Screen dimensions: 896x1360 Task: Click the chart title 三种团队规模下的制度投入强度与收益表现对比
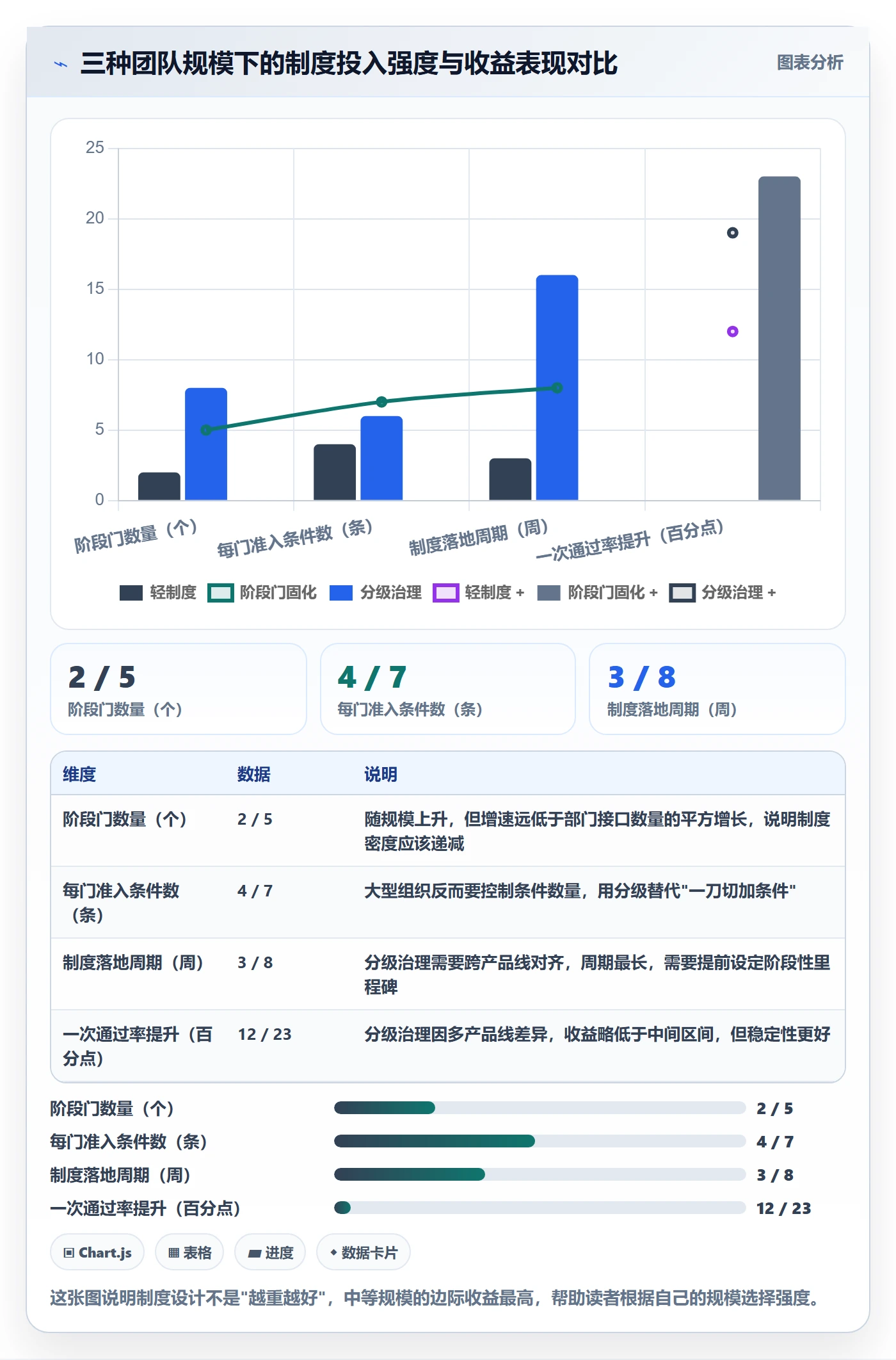tap(349, 63)
